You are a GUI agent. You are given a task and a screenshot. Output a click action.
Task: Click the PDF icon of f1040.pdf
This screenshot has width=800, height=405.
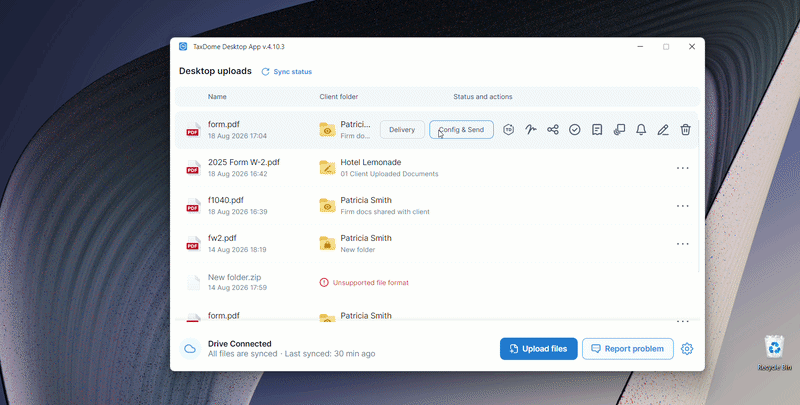click(193, 206)
